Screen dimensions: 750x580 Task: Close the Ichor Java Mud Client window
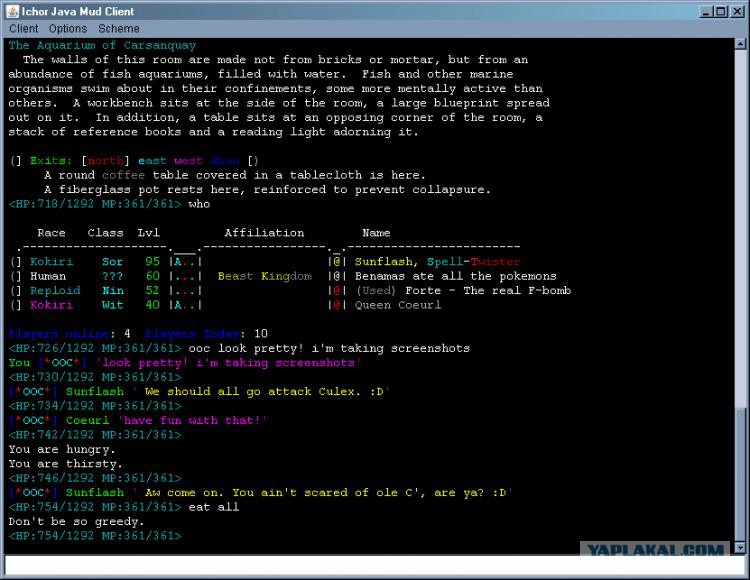[737, 11]
